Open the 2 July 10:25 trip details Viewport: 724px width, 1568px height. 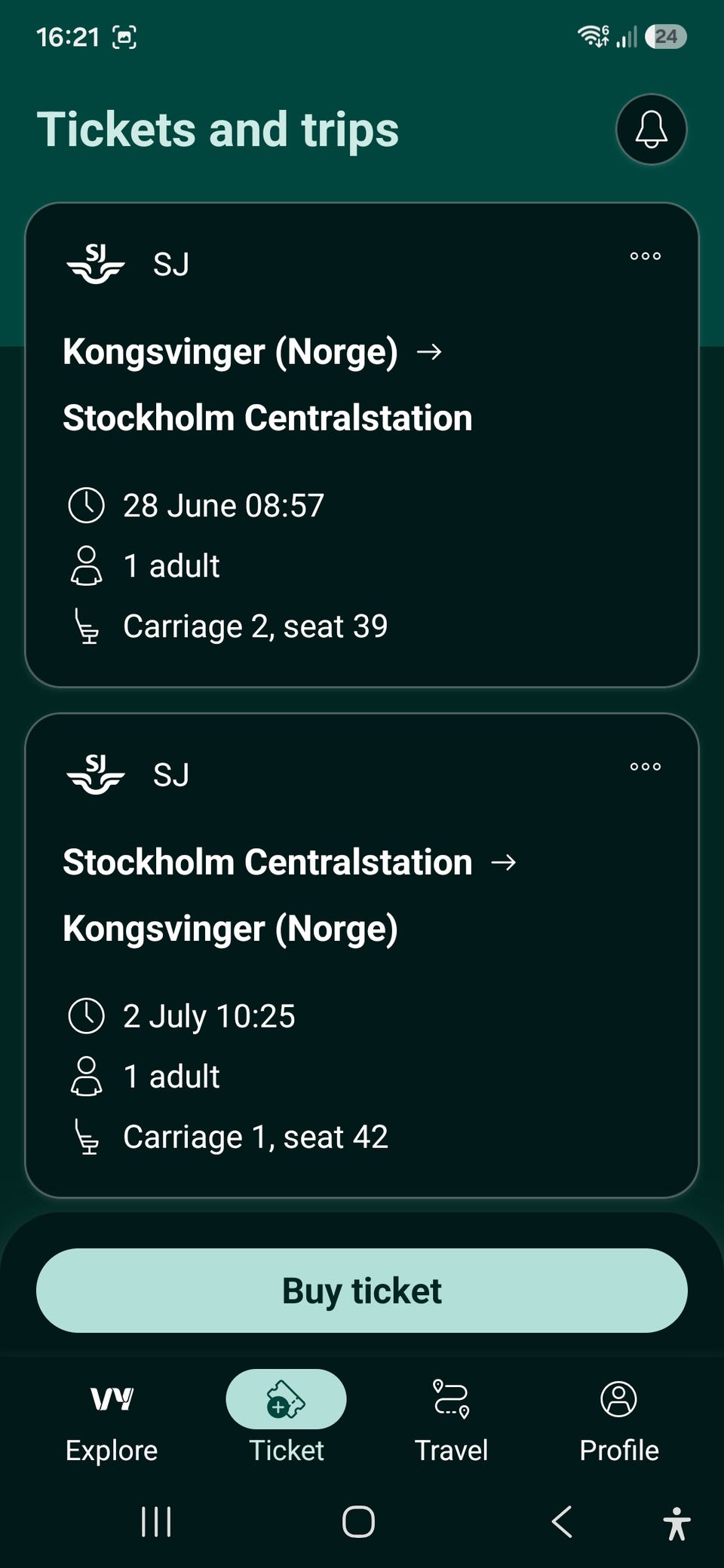click(362, 955)
